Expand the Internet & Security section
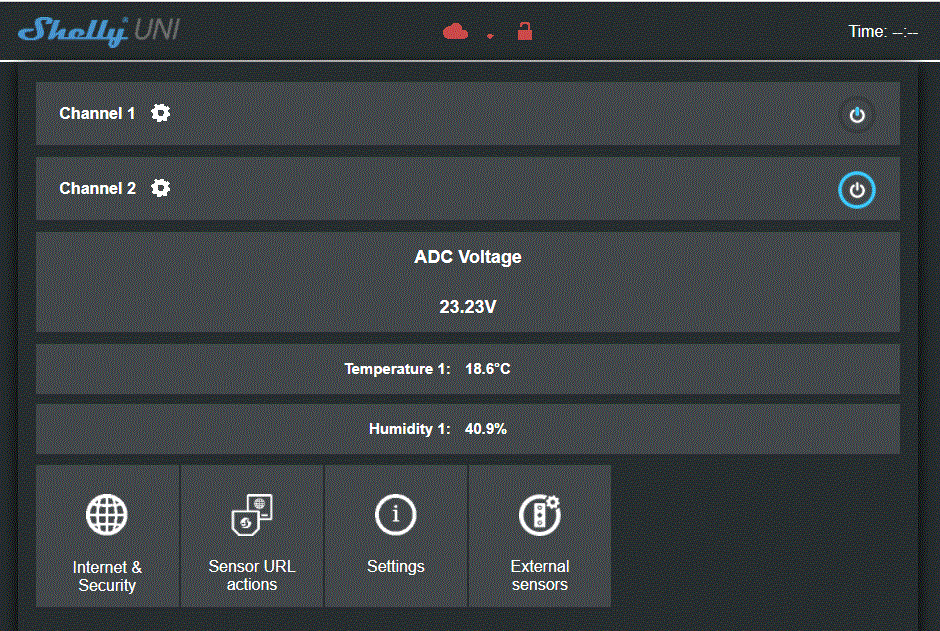Viewport: 940px width, 631px height. click(x=107, y=575)
